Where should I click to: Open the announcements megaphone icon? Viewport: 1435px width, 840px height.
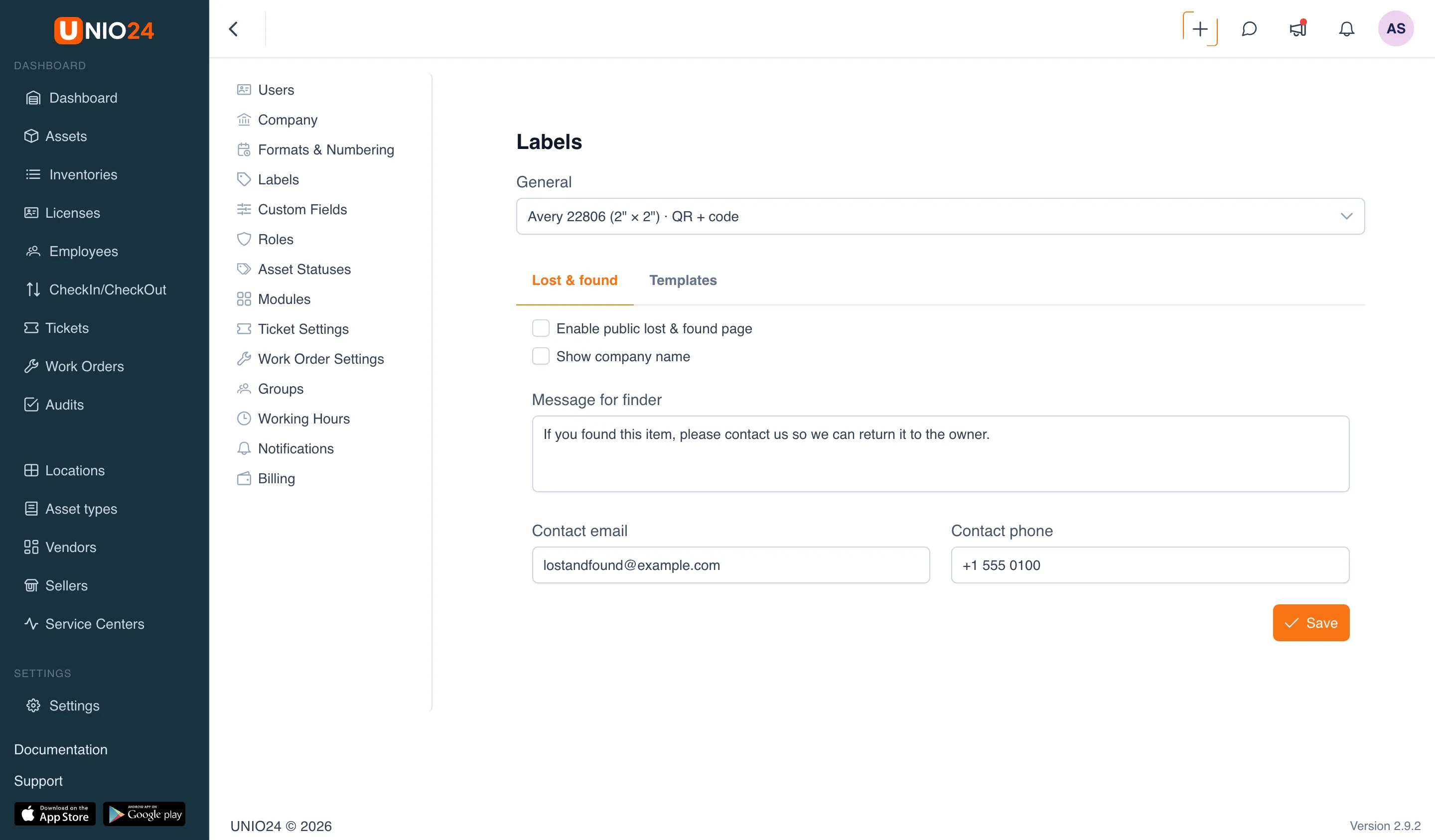tap(1298, 29)
